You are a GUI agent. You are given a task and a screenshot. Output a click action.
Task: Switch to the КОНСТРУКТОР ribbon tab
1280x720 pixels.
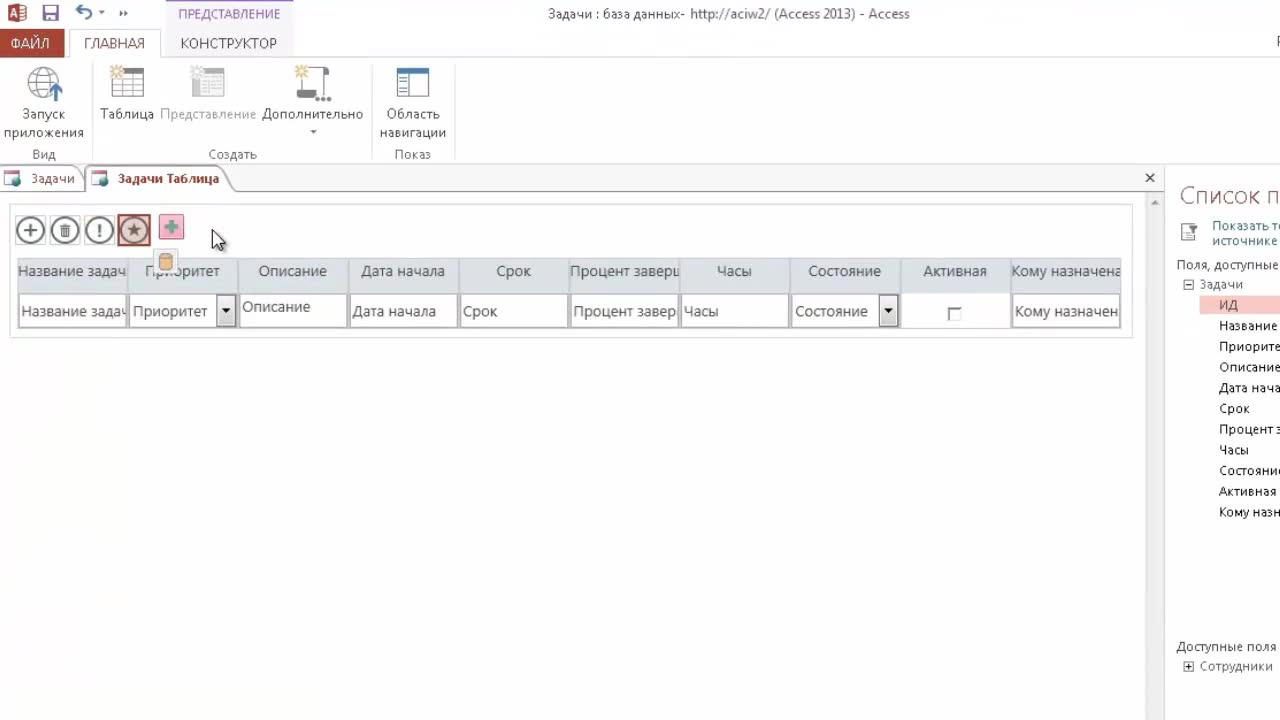click(228, 44)
